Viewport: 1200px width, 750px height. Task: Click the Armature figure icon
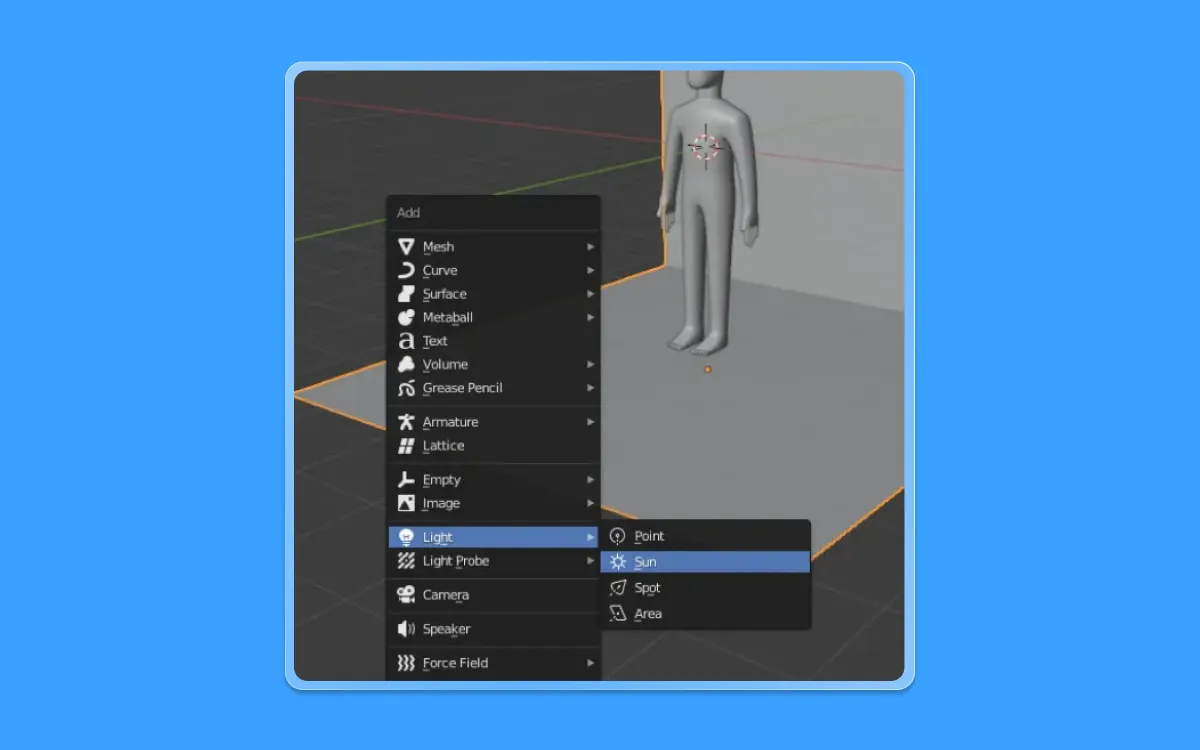click(x=406, y=422)
